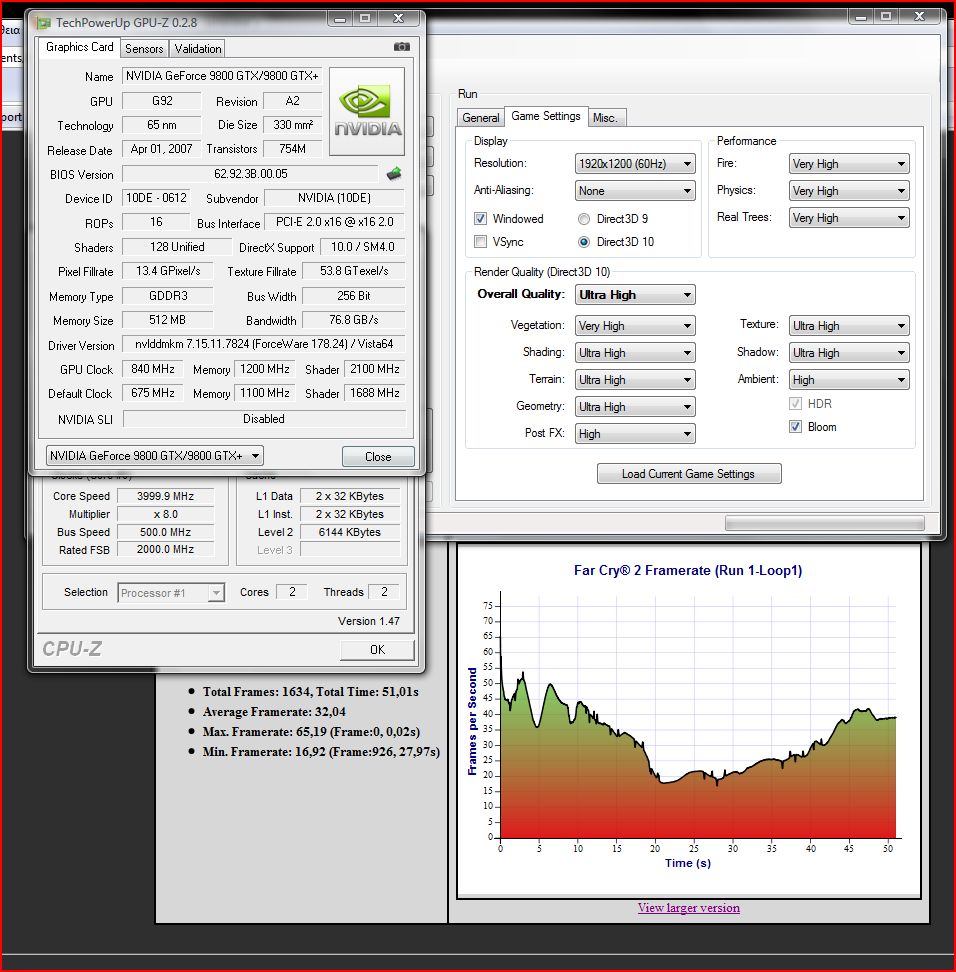Click the Device ID 10DE - 0612 field
This screenshot has width=956, height=972.
coord(156,198)
